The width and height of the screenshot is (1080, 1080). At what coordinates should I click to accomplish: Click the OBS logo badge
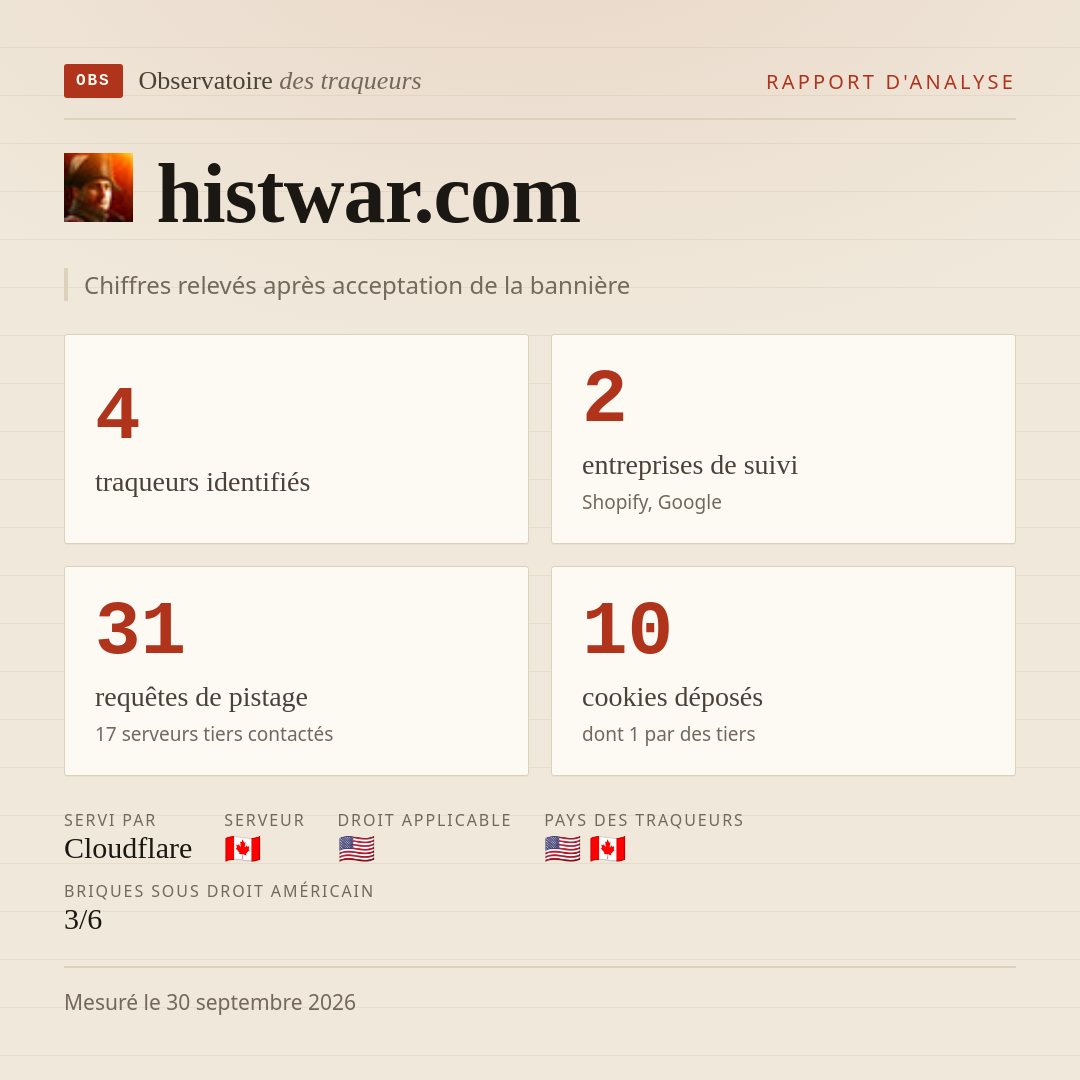(x=94, y=81)
